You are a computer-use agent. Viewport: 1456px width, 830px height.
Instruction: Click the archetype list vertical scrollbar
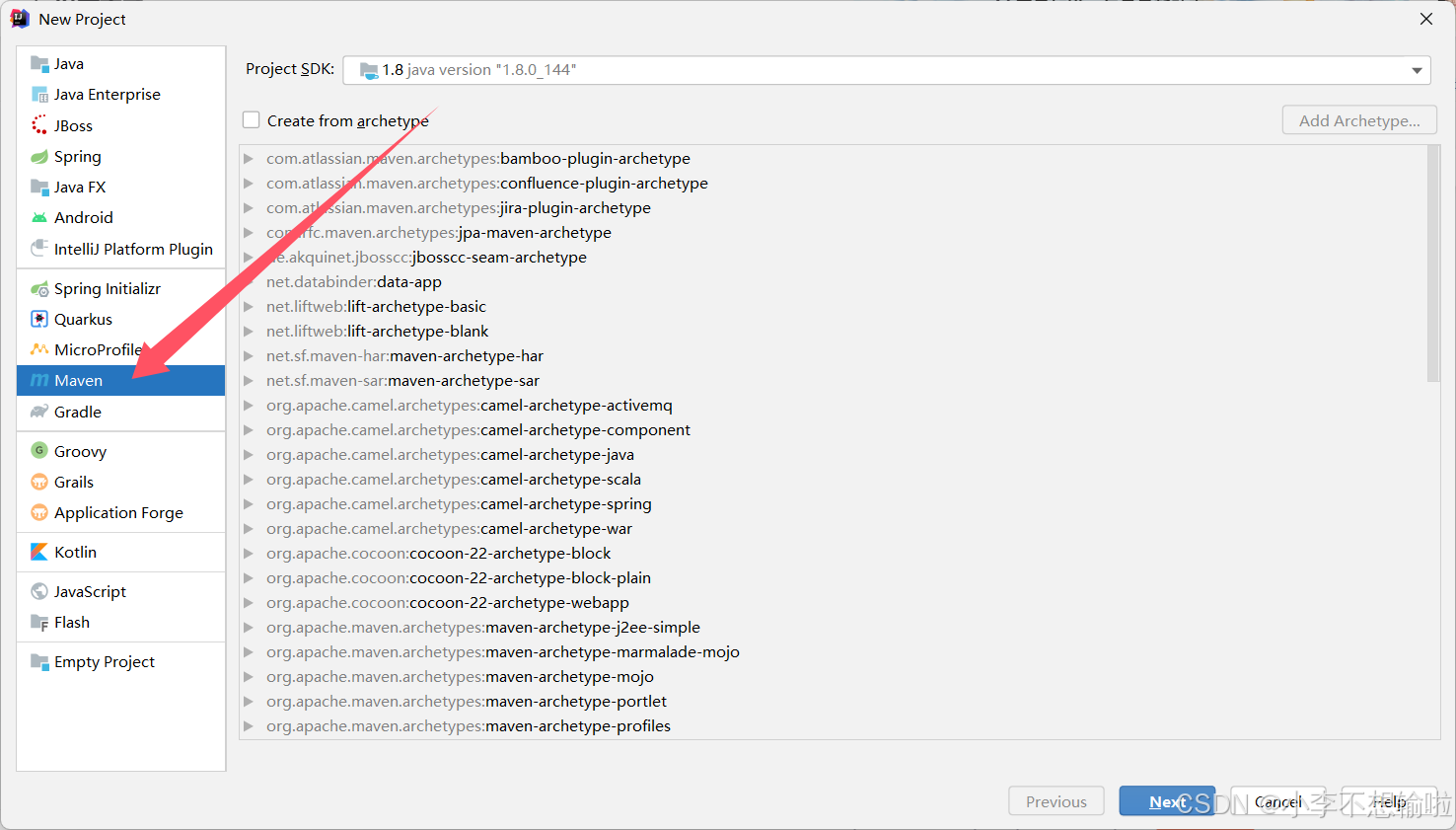pos(1433,264)
